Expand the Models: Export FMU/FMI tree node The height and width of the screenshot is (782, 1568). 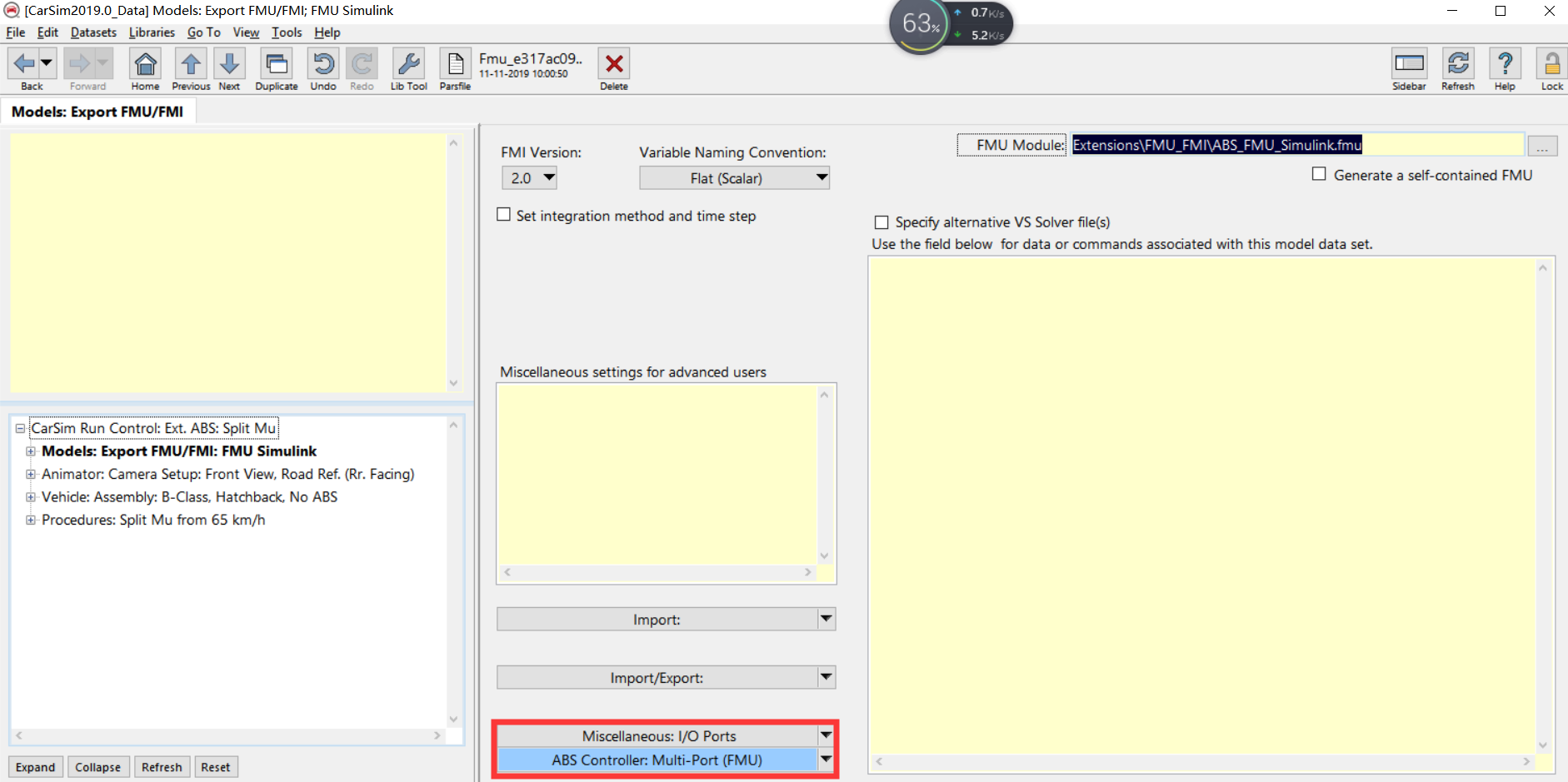point(30,451)
